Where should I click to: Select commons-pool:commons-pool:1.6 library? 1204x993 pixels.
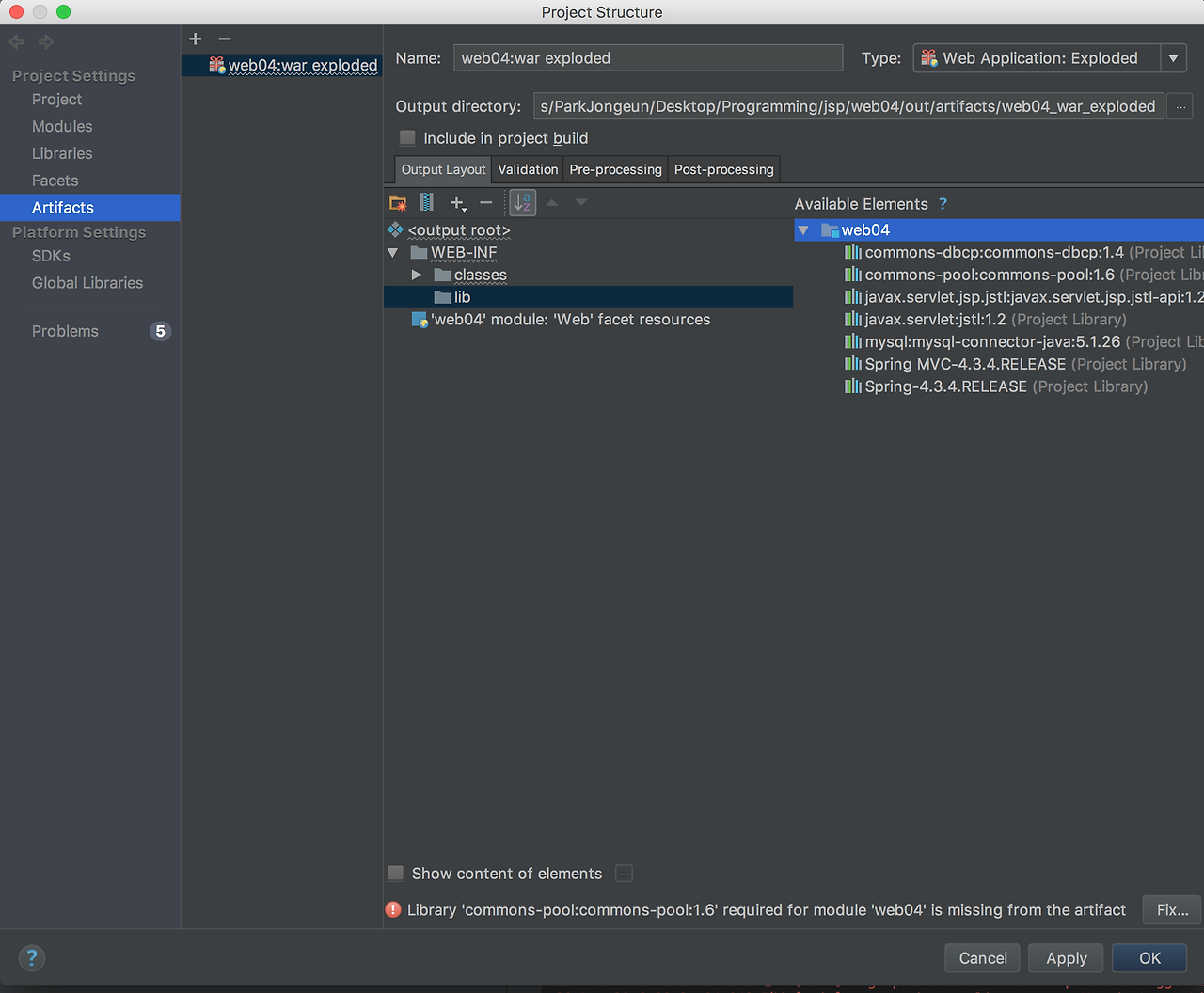click(1023, 275)
